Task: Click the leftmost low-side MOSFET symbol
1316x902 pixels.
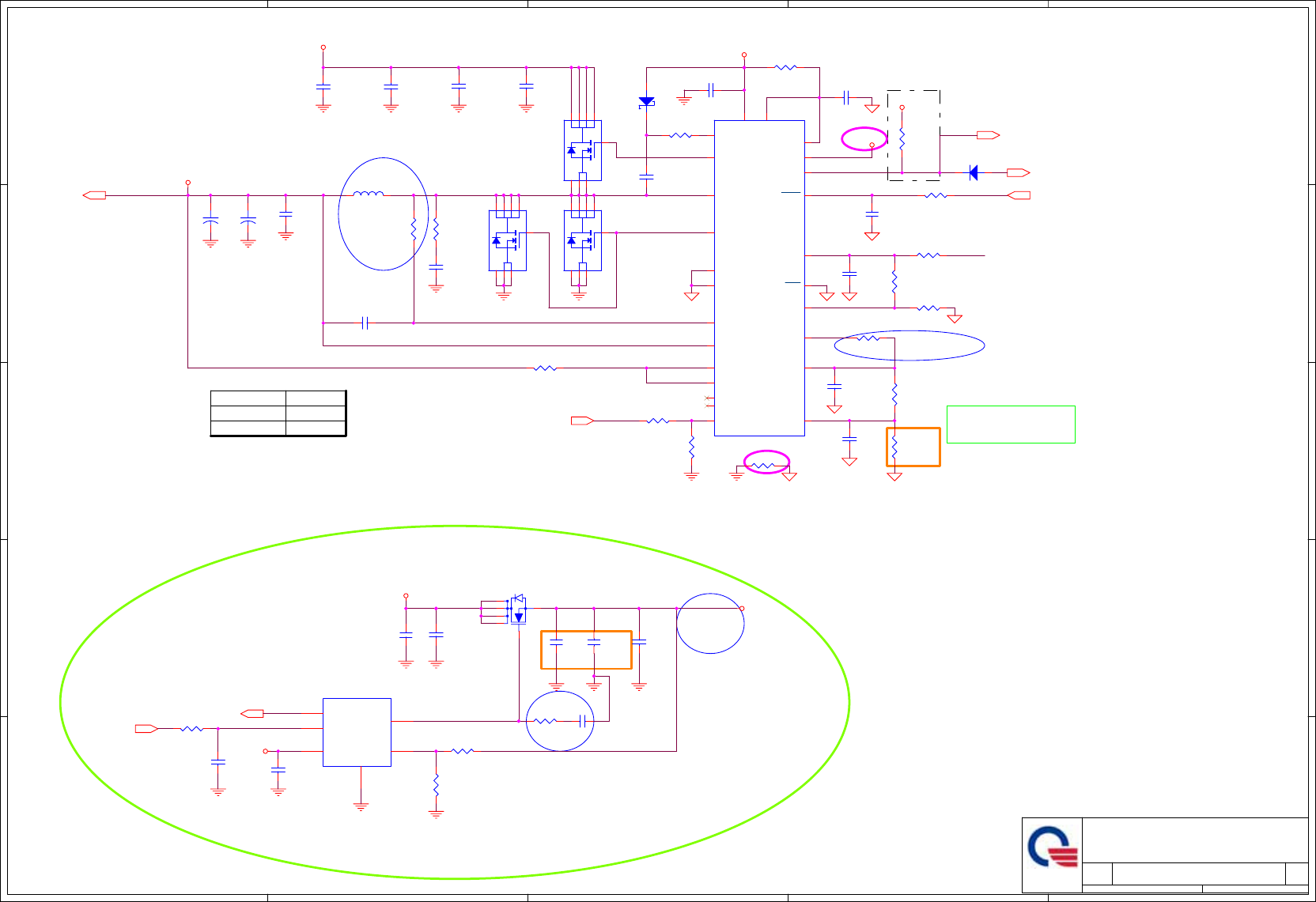Action: coord(508,240)
